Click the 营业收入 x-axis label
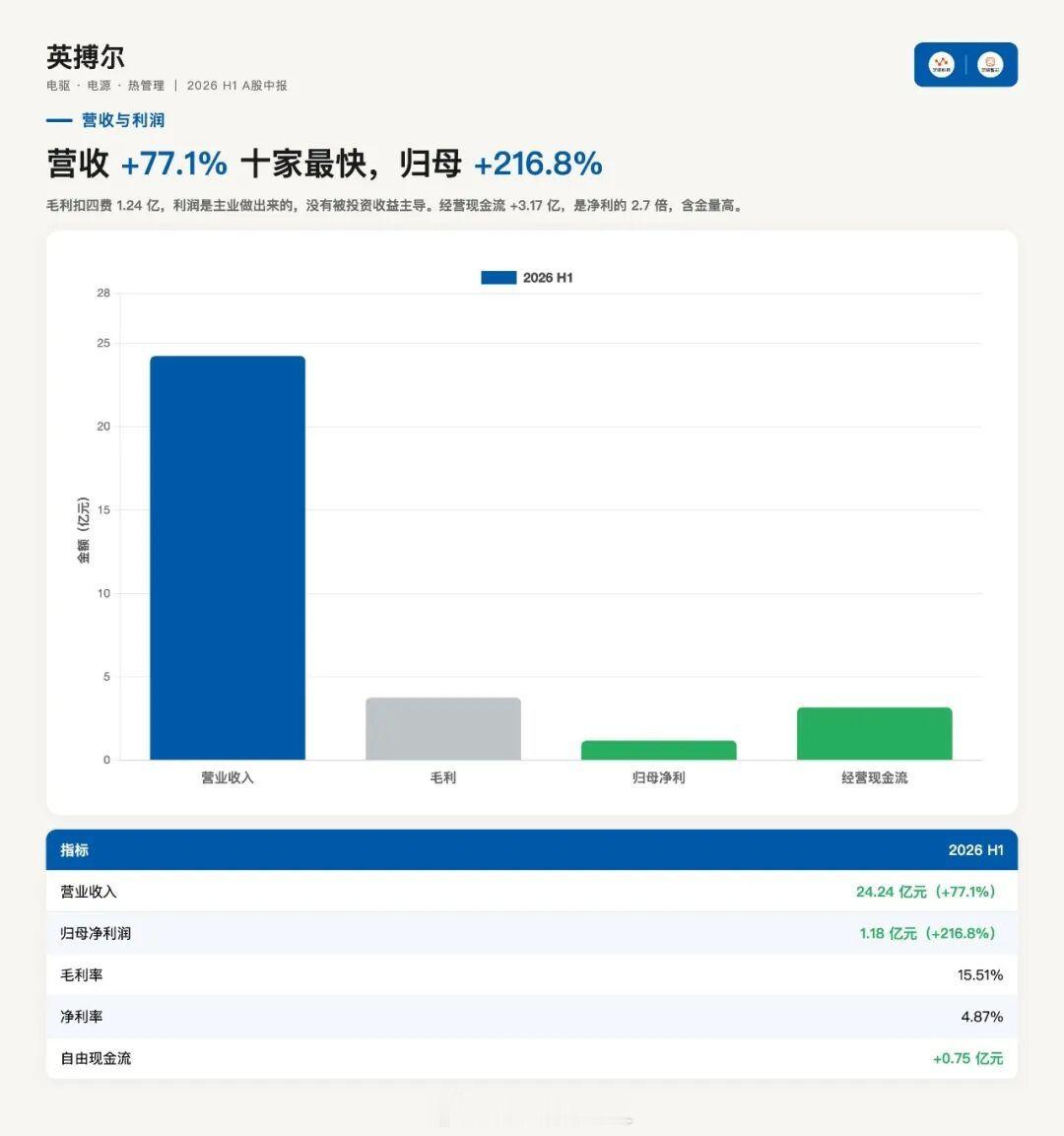The image size is (1064, 1136). [228, 777]
